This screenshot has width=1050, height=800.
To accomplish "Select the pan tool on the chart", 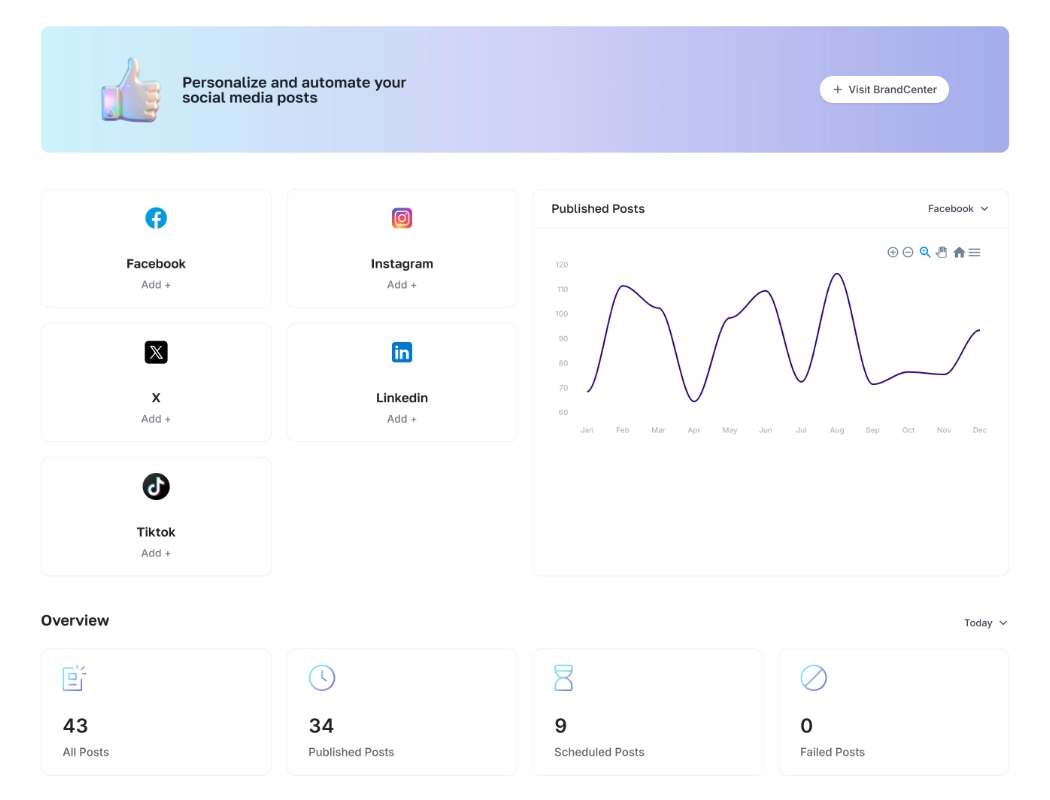I will (941, 252).
